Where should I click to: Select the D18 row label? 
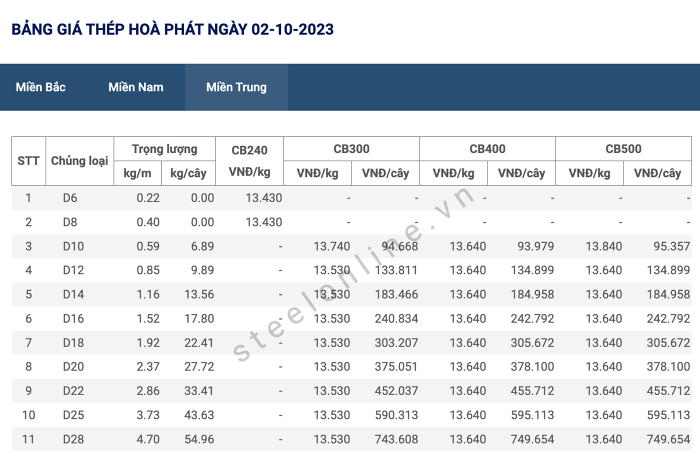click(x=73, y=343)
